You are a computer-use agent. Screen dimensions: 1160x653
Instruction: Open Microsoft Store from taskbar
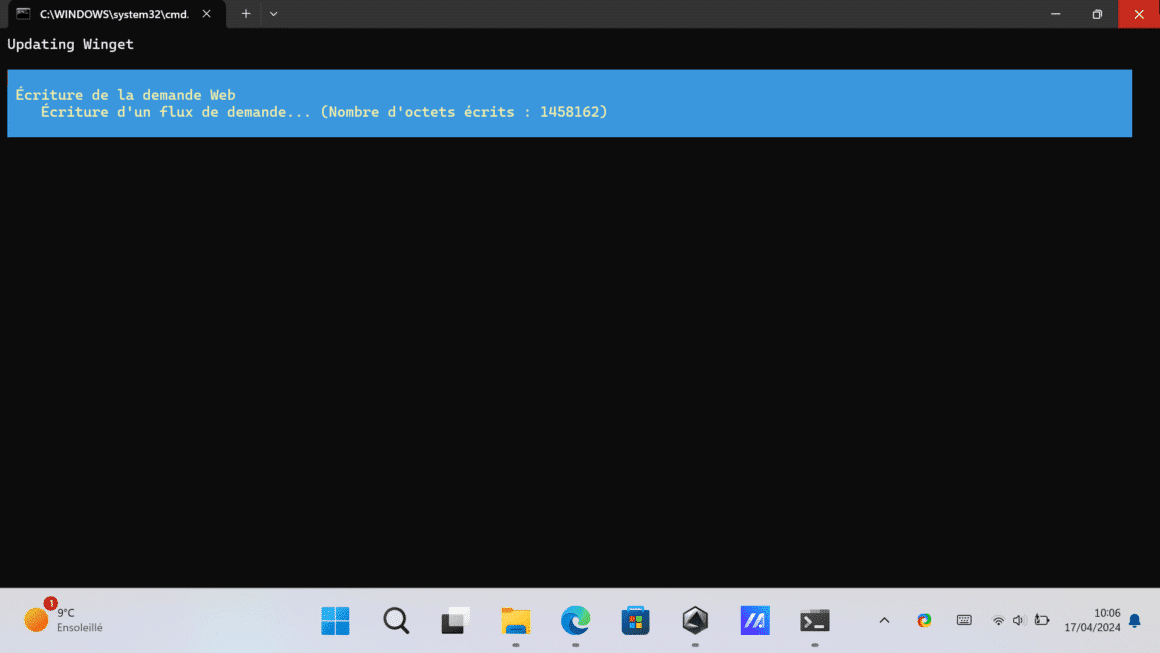pyautogui.click(x=635, y=620)
